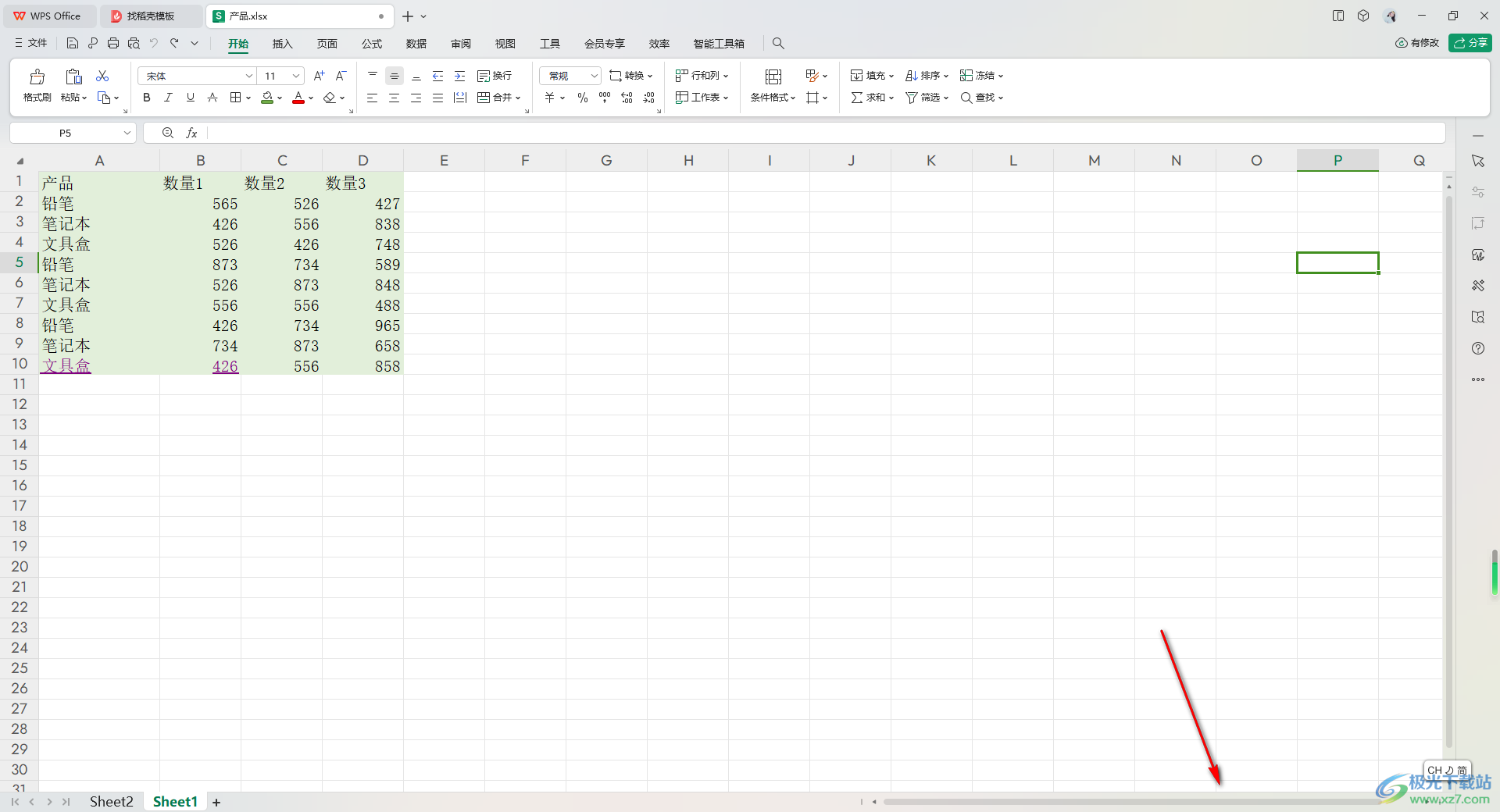The width and height of the screenshot is (1500, 812).
Task: Expand the Name Box dropdown arrow
Action: coord(127,134)
